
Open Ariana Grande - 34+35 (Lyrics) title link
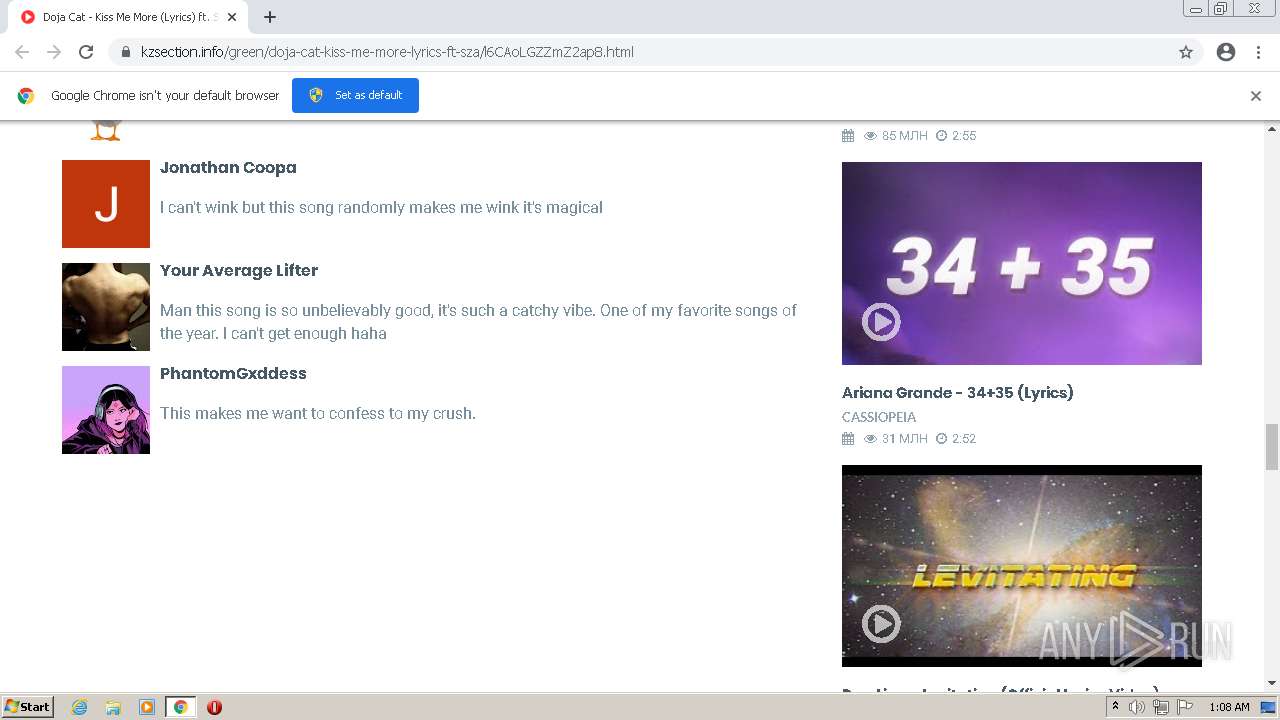[958, 393]
